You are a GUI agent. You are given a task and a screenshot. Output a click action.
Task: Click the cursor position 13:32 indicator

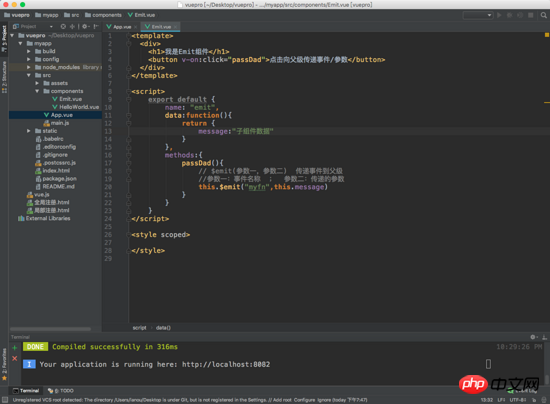click(487, 400)
